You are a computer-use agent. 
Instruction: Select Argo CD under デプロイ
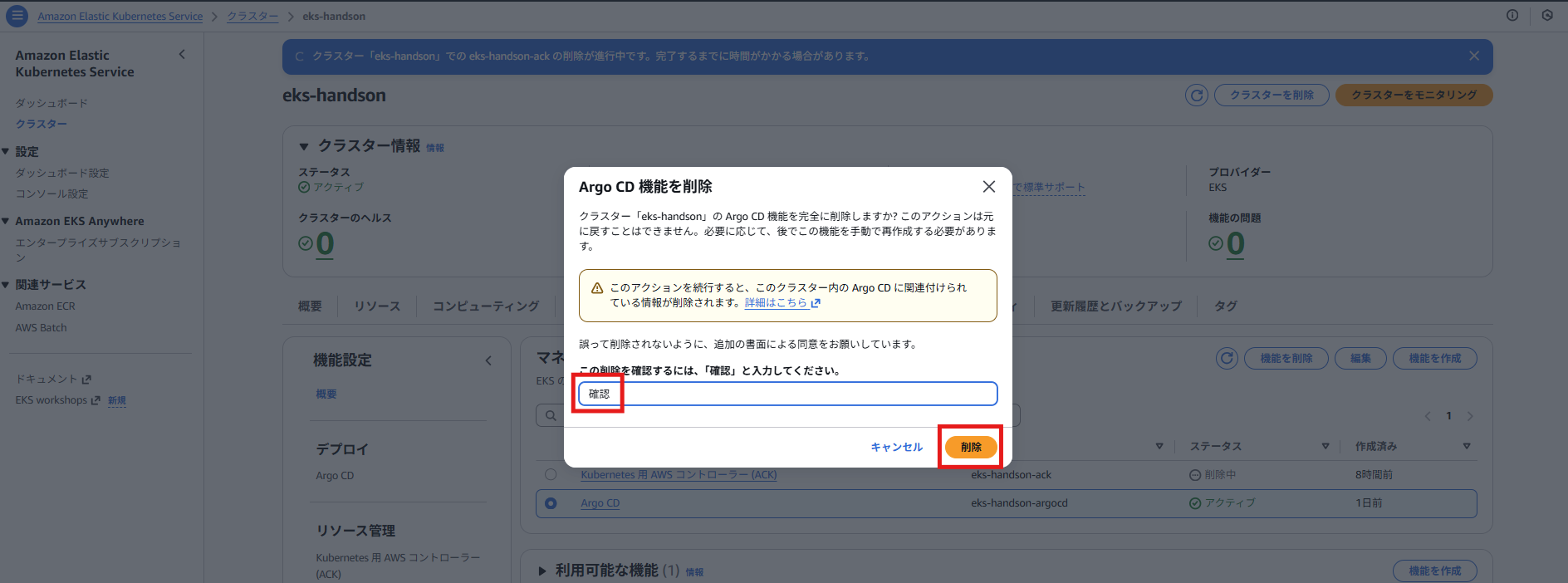tap(335, 476)
